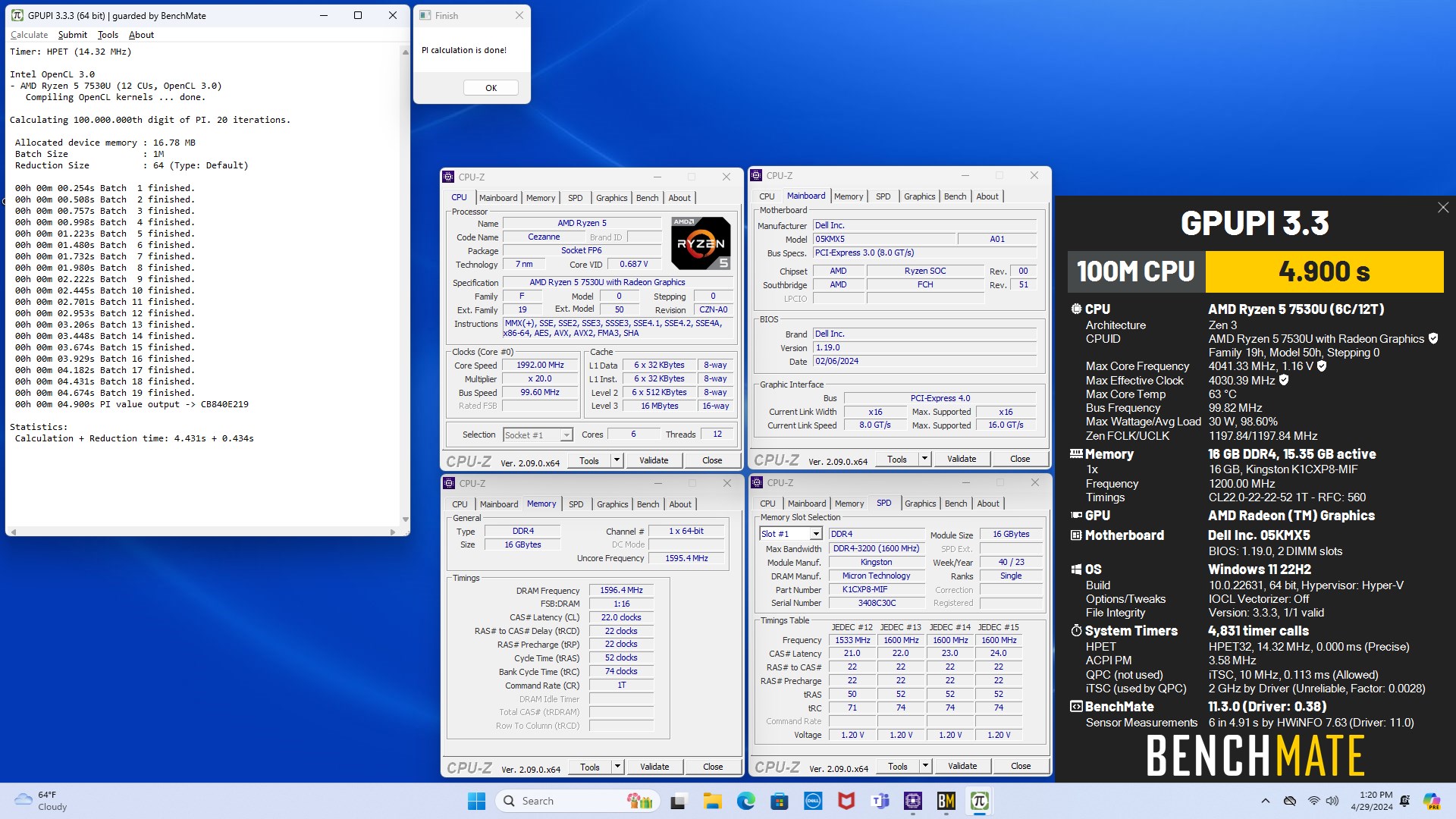Select Memory tab in CPU-Z CPU window
The width and height of the screenshot is (1456, 819).
click(541, 198)
